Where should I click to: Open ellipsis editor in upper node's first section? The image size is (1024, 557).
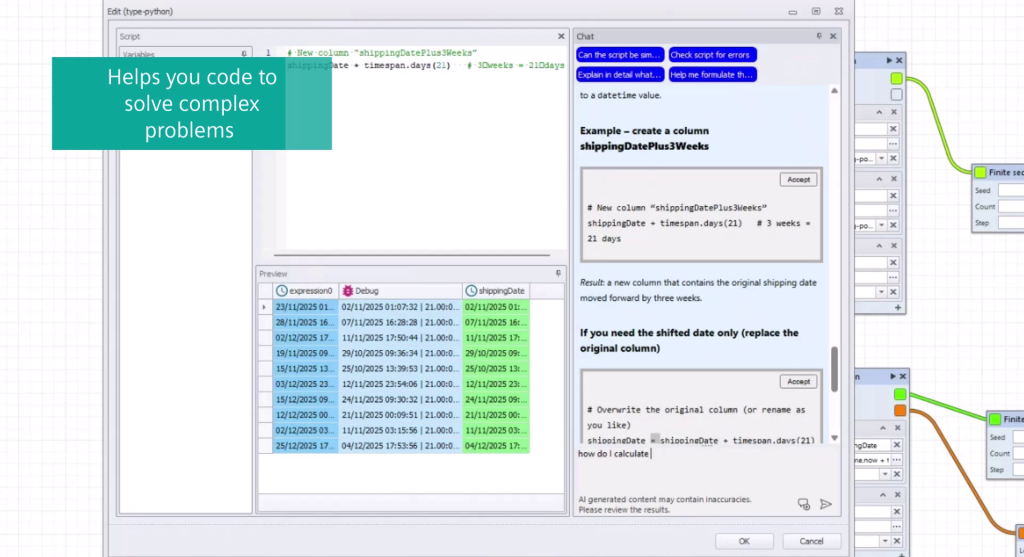point(893,144)
